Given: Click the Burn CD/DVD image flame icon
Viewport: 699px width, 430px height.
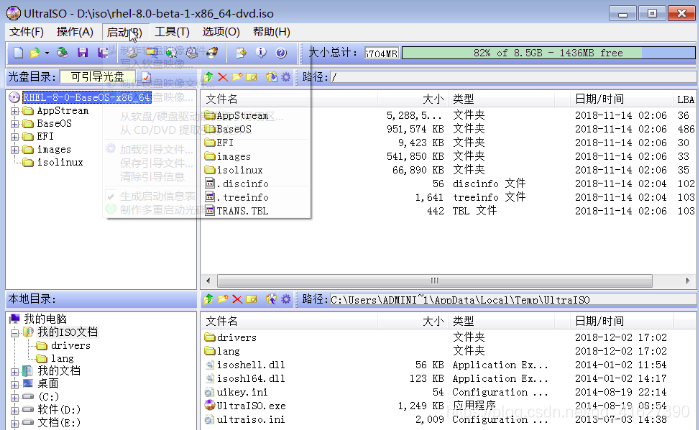Looking at the screenshot, I should pos(213,53).
